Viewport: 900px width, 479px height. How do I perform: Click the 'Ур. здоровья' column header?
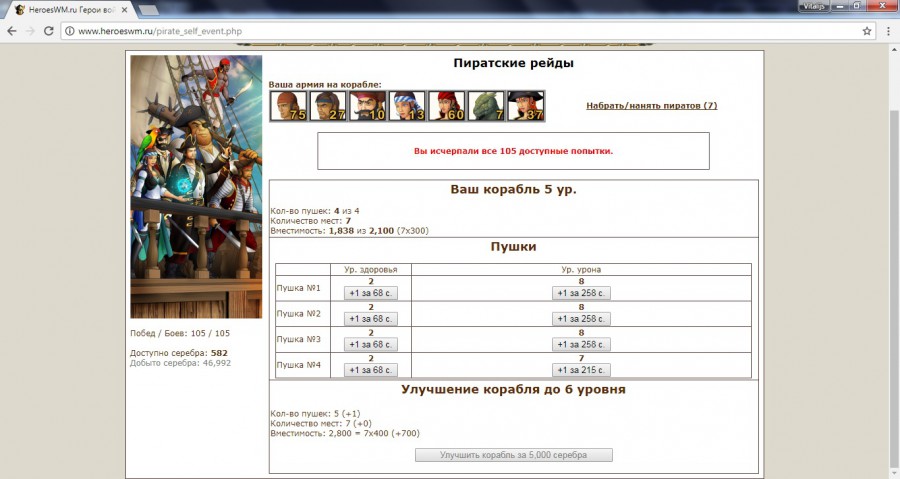(371, 270)
